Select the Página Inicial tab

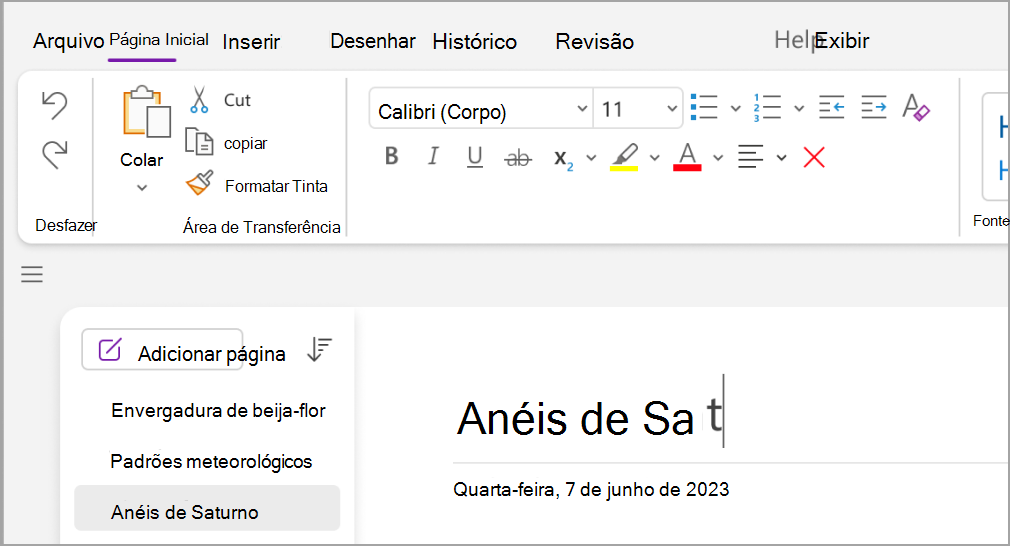[x=159, y=40]
